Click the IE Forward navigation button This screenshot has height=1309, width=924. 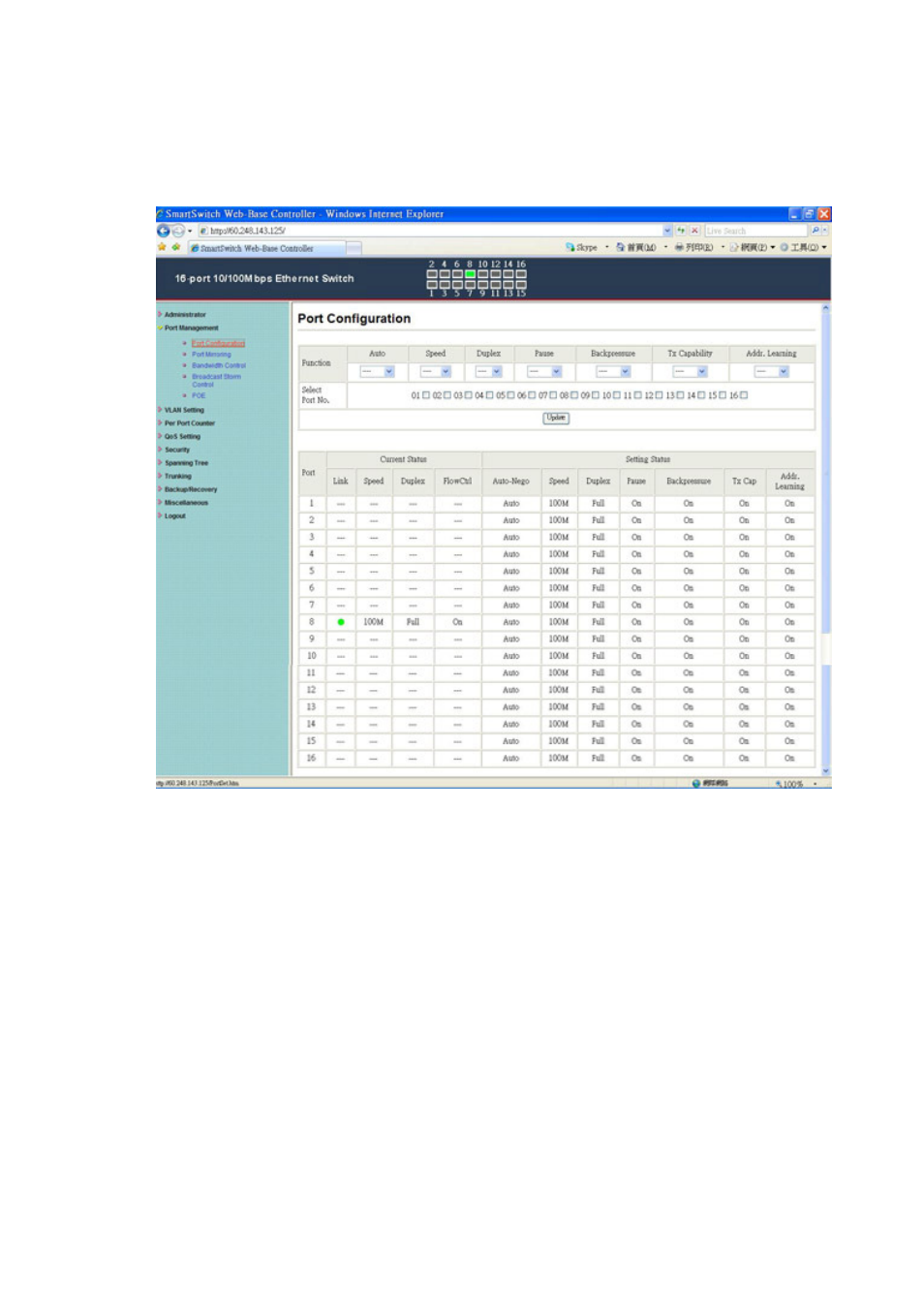177,231
